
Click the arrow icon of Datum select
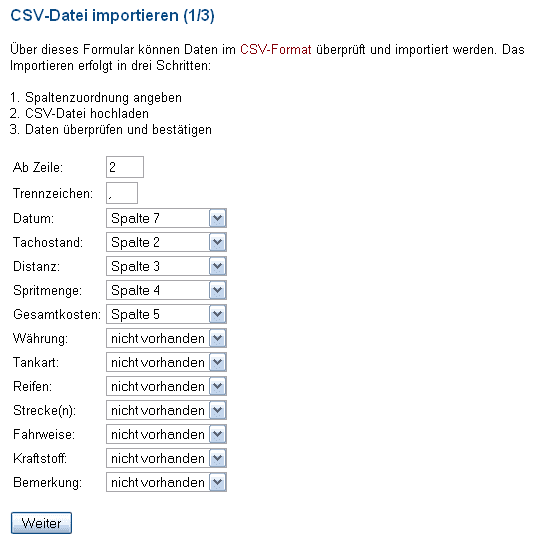coord(217,218)
